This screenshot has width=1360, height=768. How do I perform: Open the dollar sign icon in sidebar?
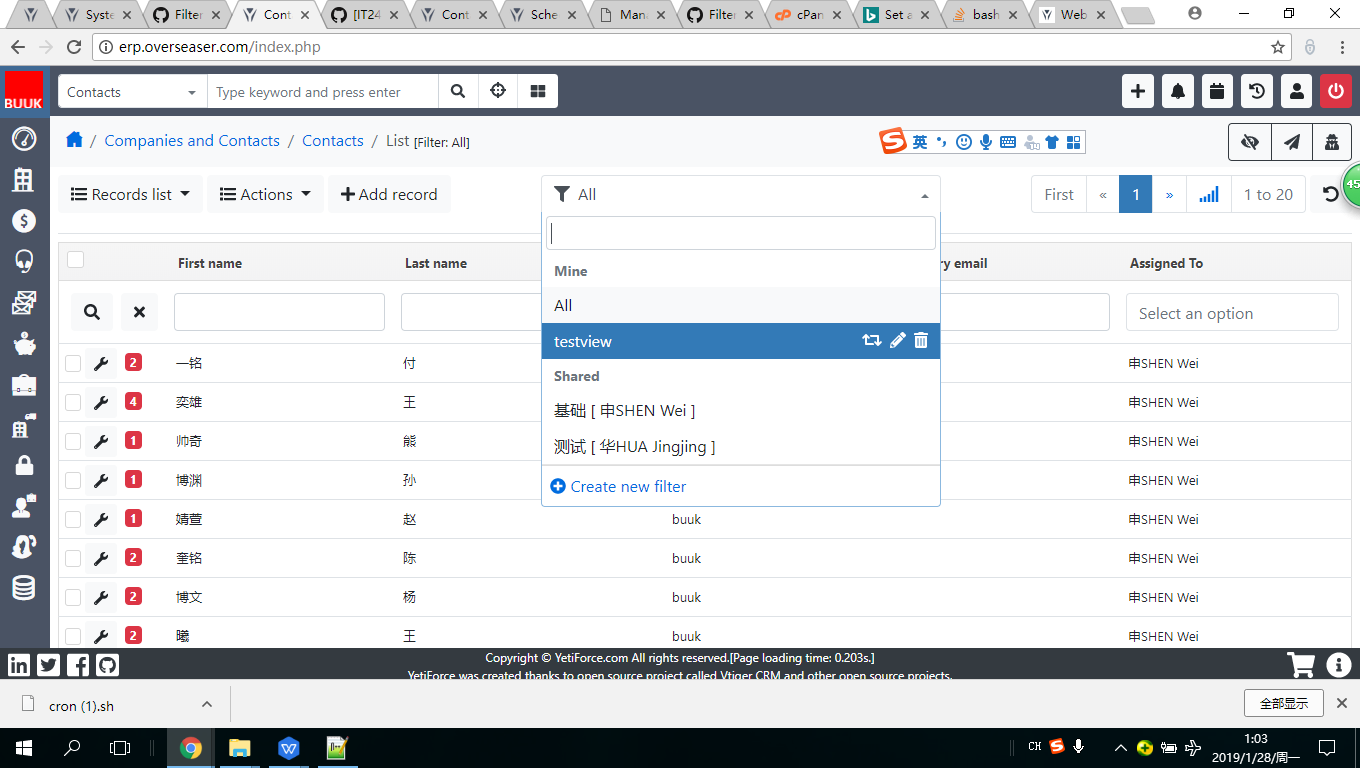coord(24,221)
